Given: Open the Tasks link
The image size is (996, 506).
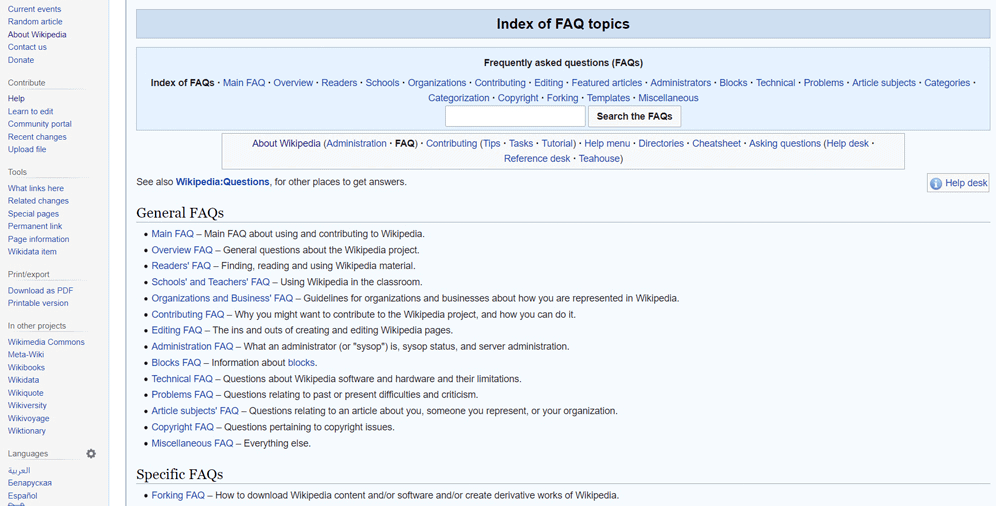Looking at the screenshot, I should click(x=521, y=143).
